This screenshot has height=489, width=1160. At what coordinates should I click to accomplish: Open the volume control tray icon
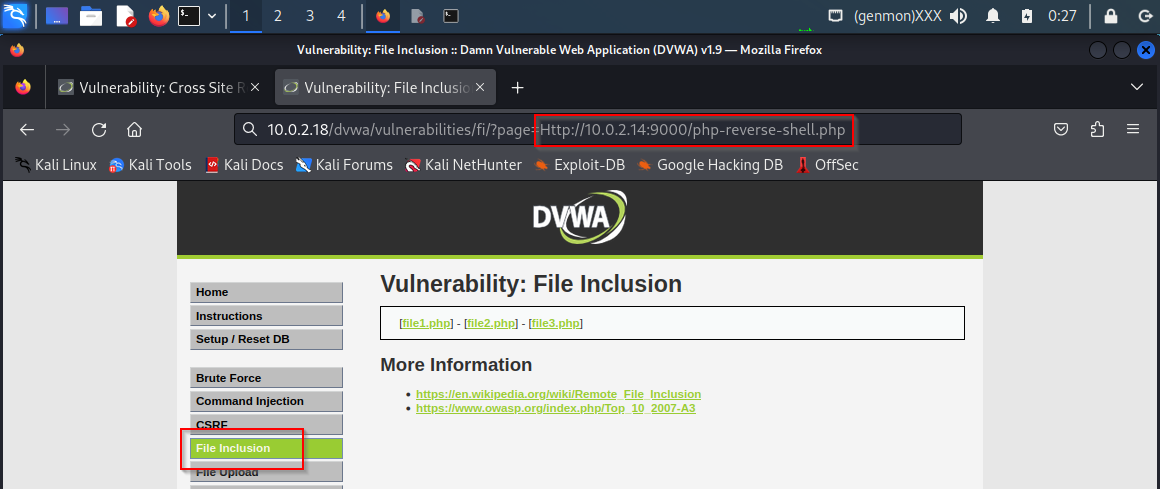(959, 16)
